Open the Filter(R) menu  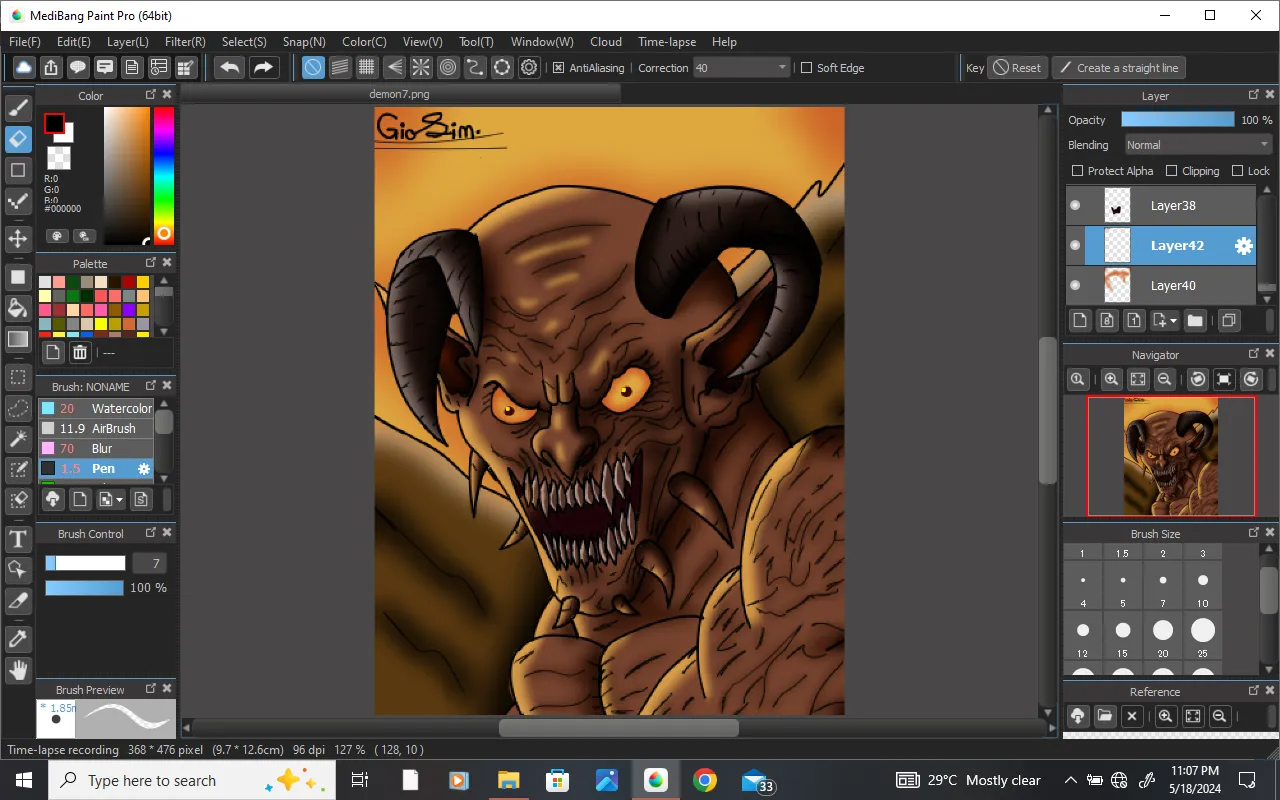[x=185, y=42]
